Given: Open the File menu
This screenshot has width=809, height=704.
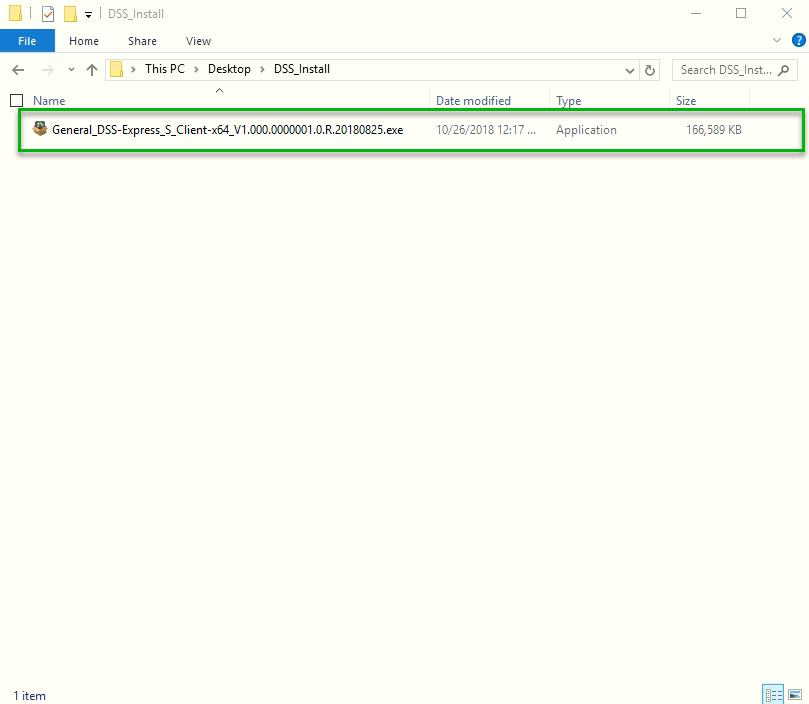Looking at the screenshot, I should (27, 41).
